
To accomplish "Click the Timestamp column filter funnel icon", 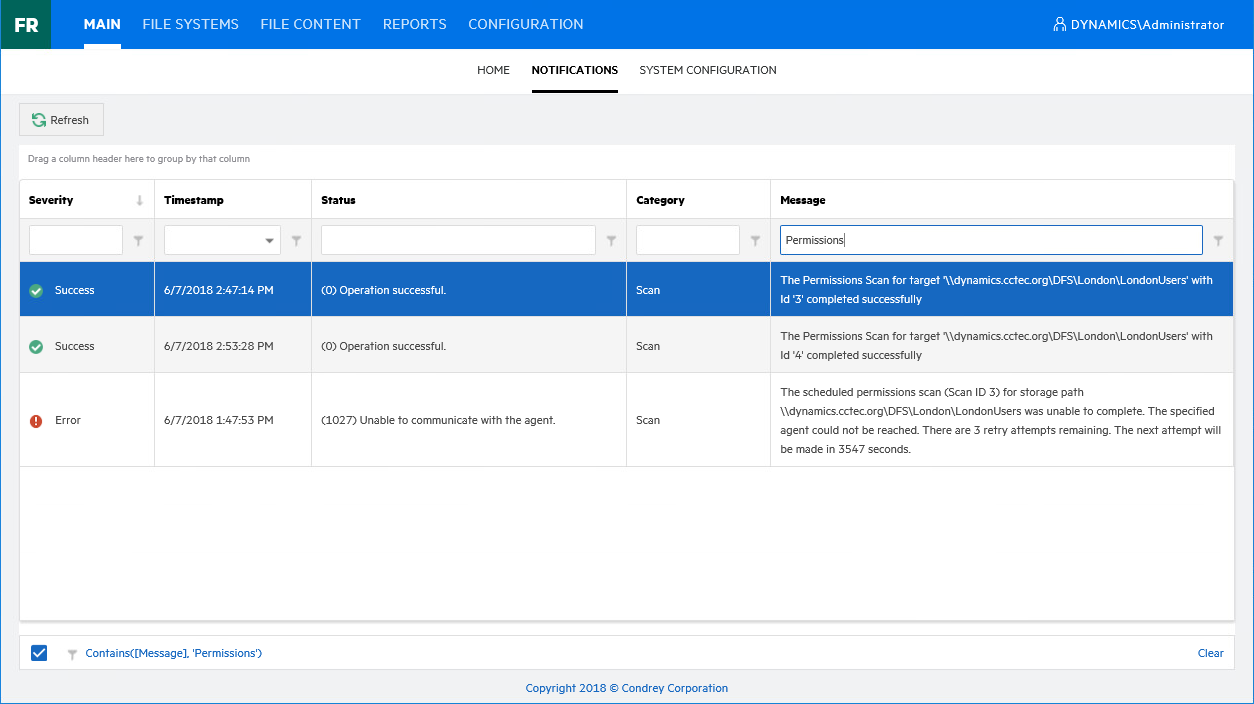I will tap(296, 241).
